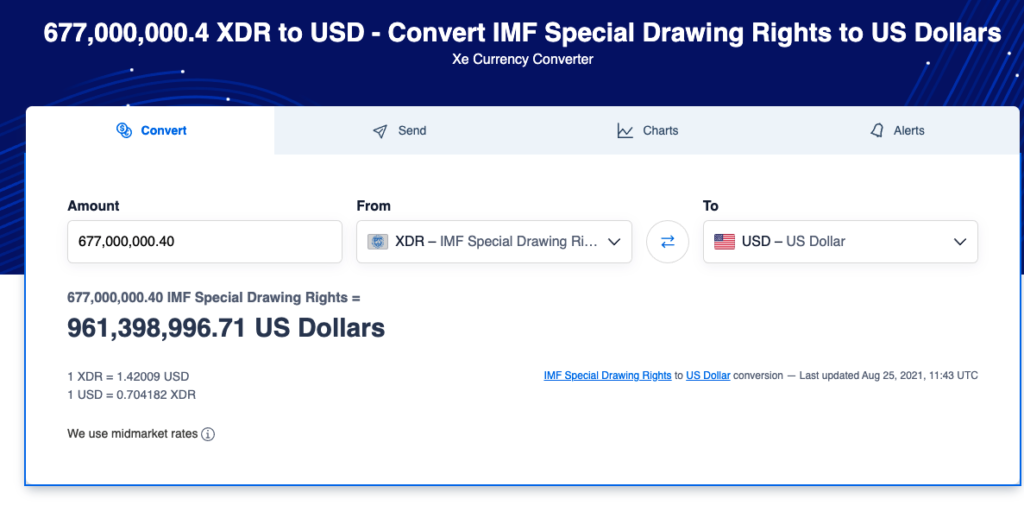Viewport: 1024px width, 518px height.
Task: Open the USD – US Dollar selector
Action: coord(840,242)
